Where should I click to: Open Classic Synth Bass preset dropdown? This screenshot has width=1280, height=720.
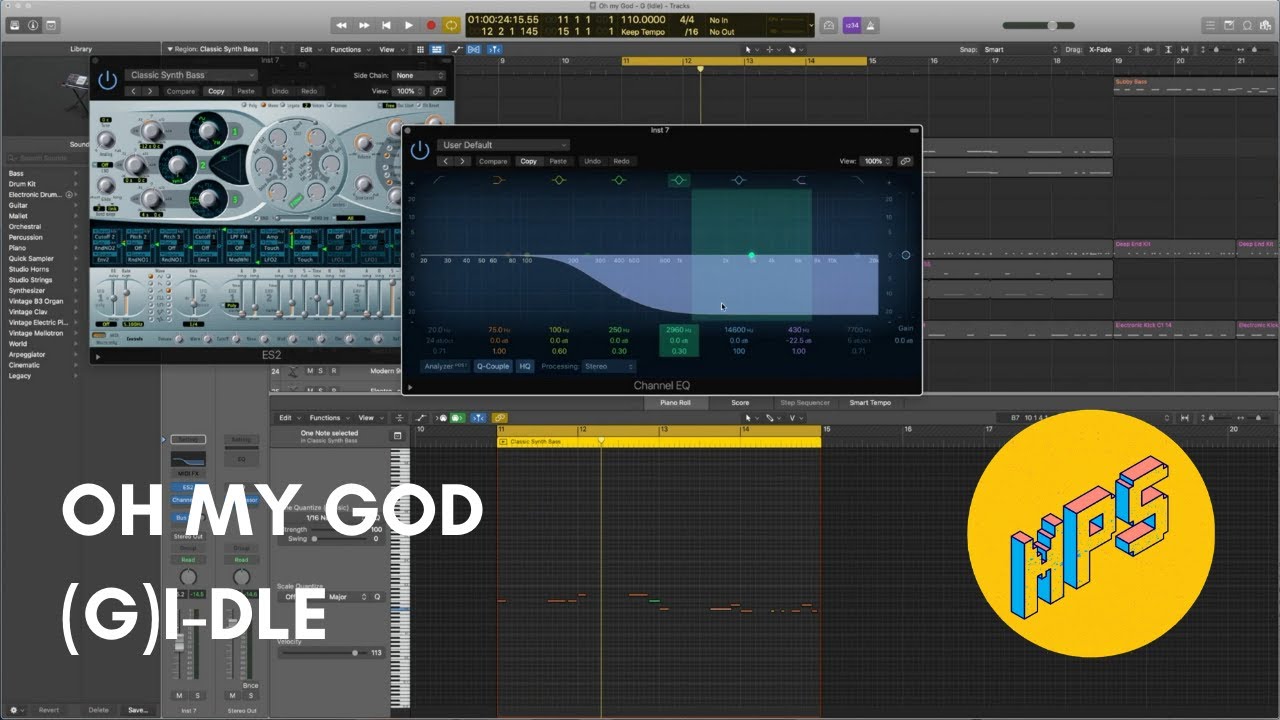click(x=192, y=75)
